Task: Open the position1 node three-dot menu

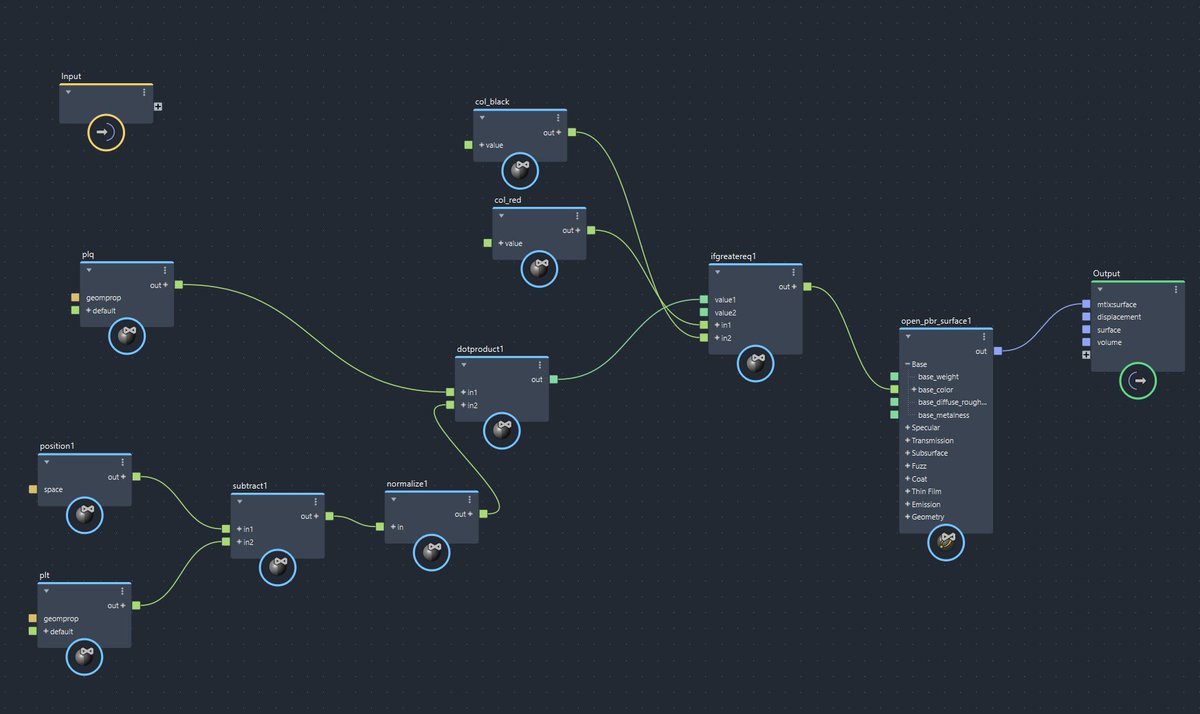Action: click(122, 462)
